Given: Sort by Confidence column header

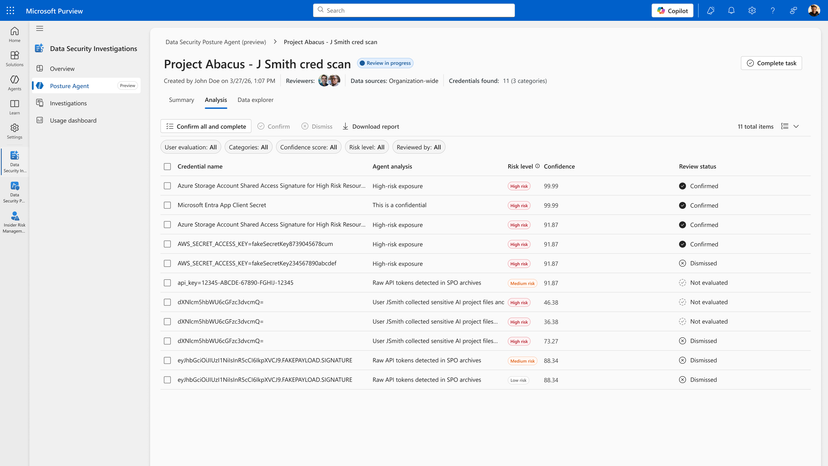Looking at the screenshot, I should 559,166.
